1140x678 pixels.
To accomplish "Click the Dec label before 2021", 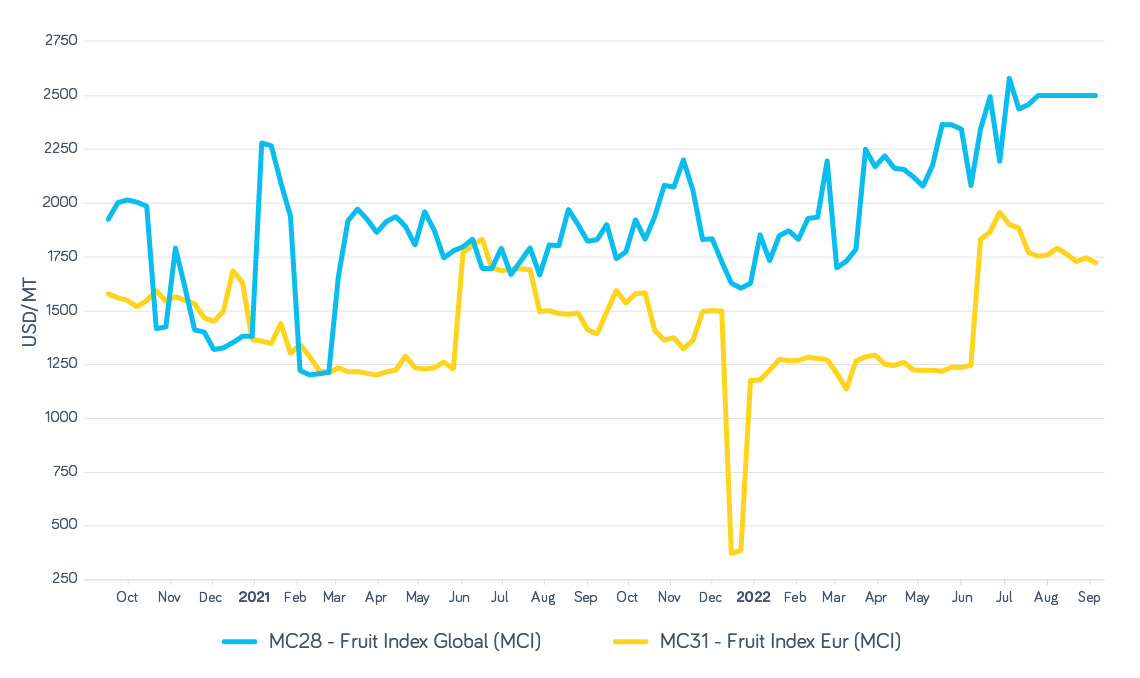I will pos(210,598).
